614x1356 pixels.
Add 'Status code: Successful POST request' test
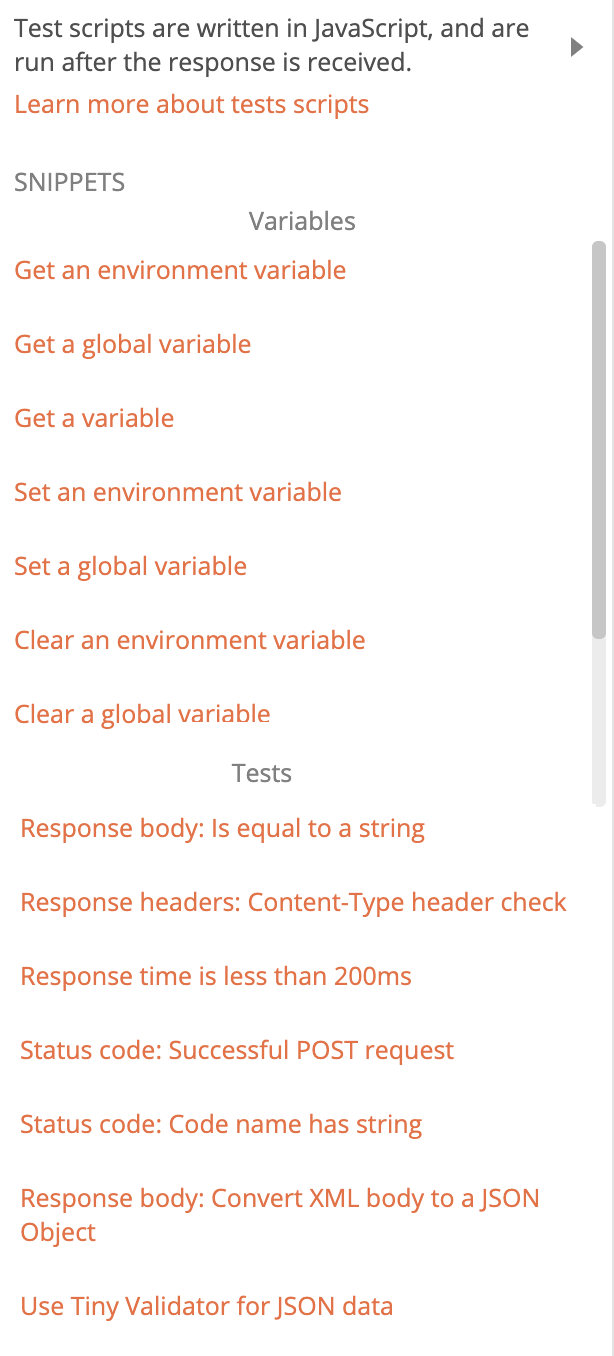pyautogui.click(x=237, y=1050)
